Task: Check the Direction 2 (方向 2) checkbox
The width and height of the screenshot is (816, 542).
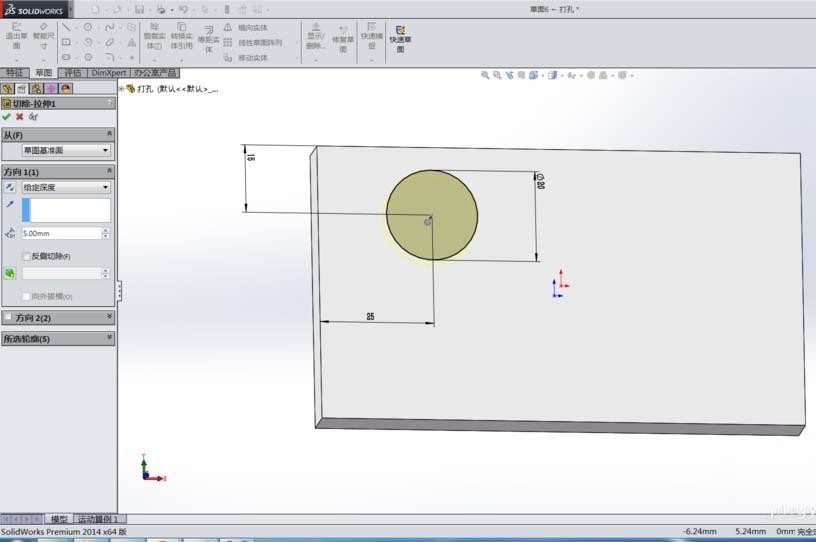Action: click(x=8, y=317)
